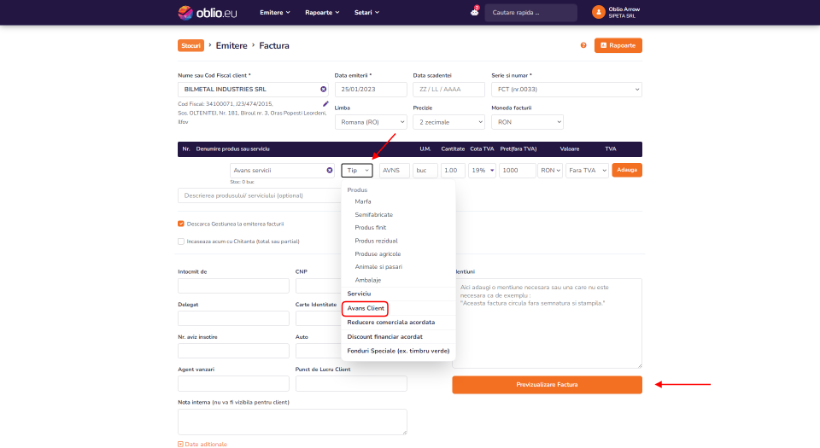Select Avans Client from type list
Viewport: 820px width, 448px height.
(x=364, y=308)
